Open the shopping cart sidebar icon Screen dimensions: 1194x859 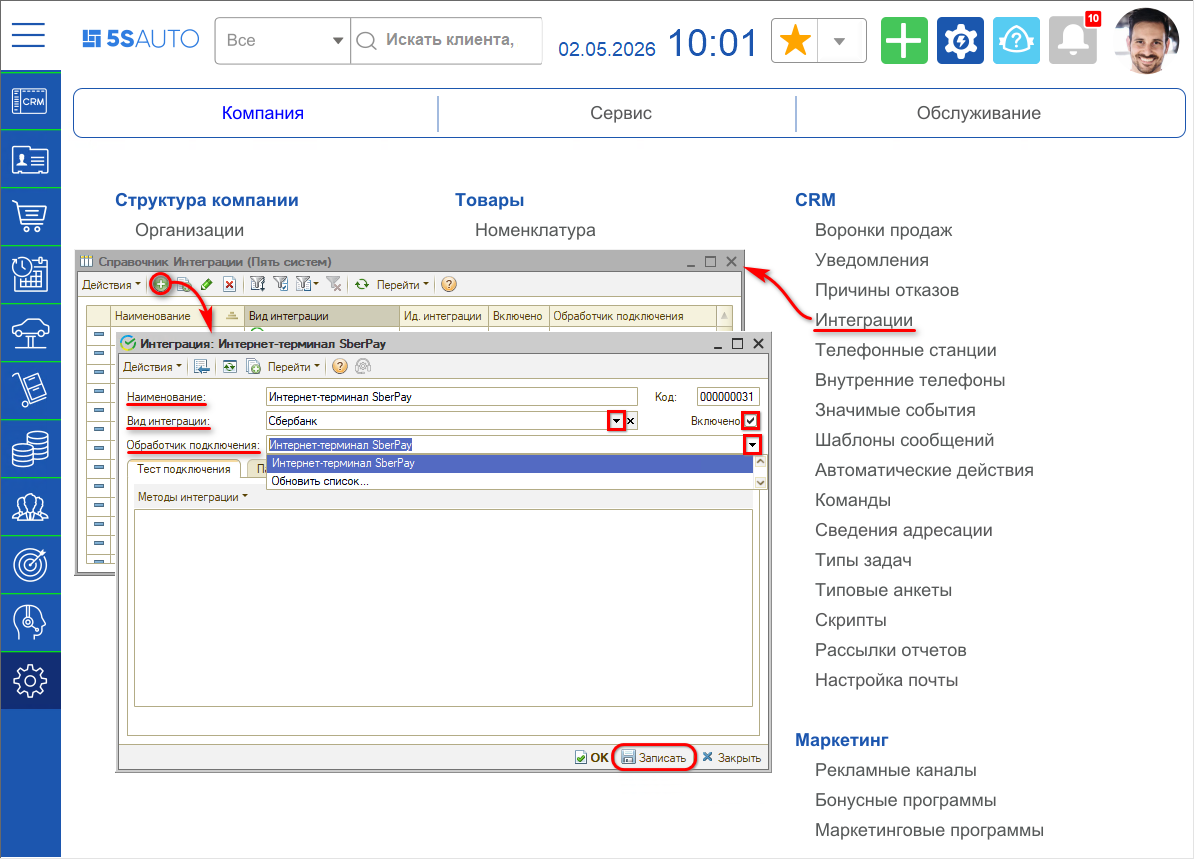30,217
